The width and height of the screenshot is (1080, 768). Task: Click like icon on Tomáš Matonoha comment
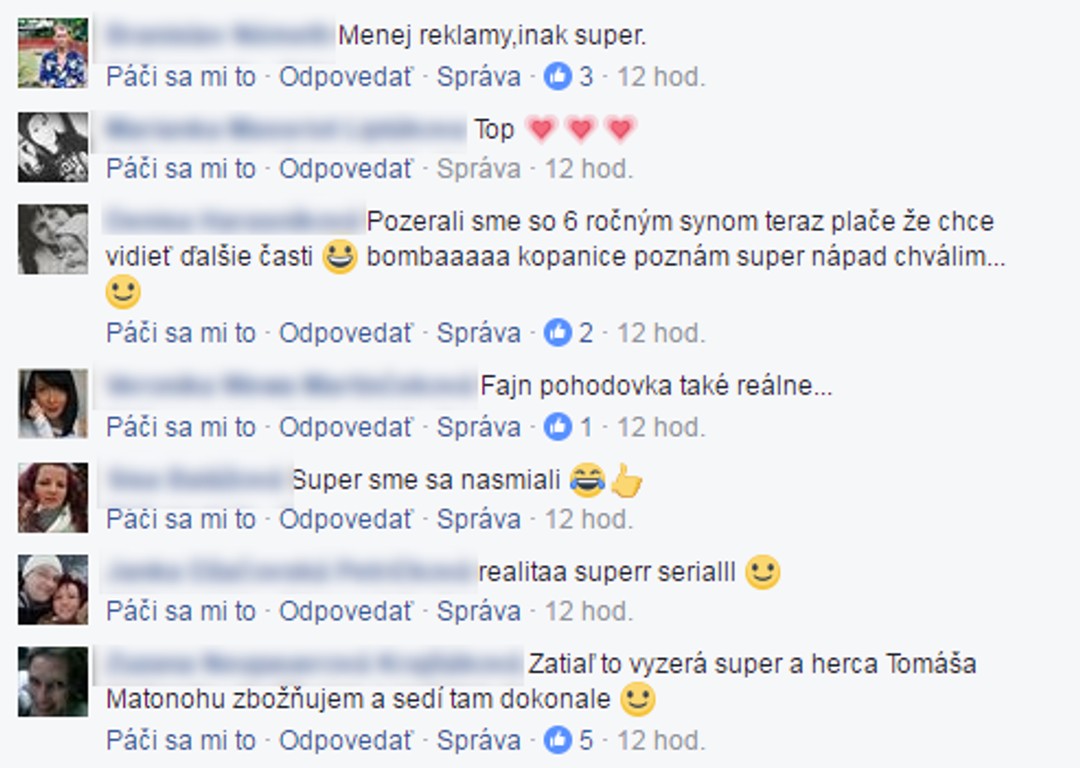click(557, 740)
